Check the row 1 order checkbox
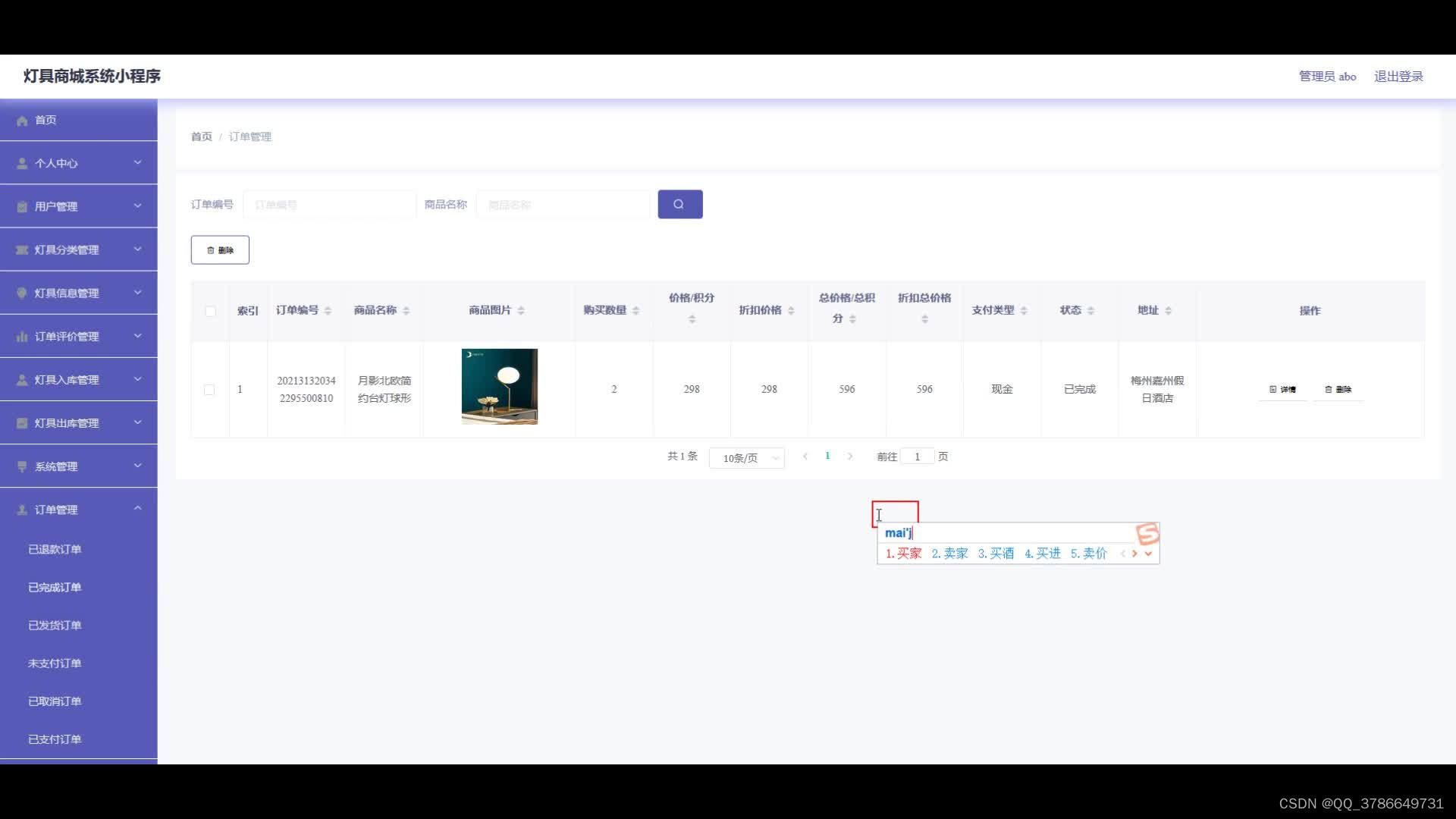The image size is (1456, 819). coord(209,390)
